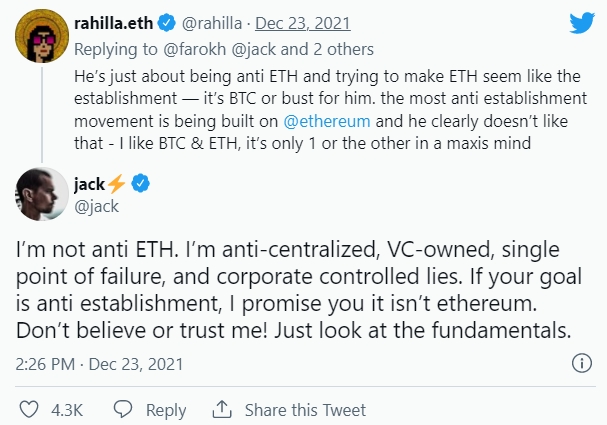The height and width of the screenshot is (425, 607).
Task: Open the tweet info icon
Action: pyautogui.click(x=582, y=366)
